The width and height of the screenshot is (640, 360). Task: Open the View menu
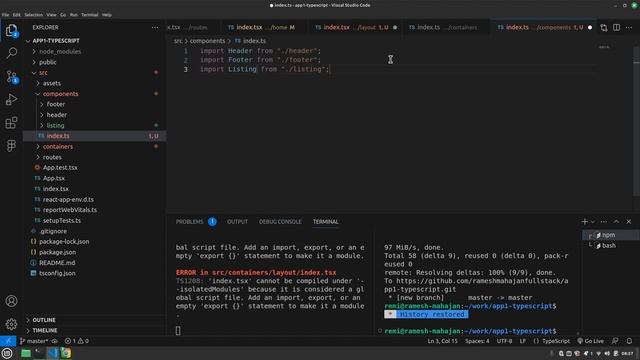[x=51, y=15]
